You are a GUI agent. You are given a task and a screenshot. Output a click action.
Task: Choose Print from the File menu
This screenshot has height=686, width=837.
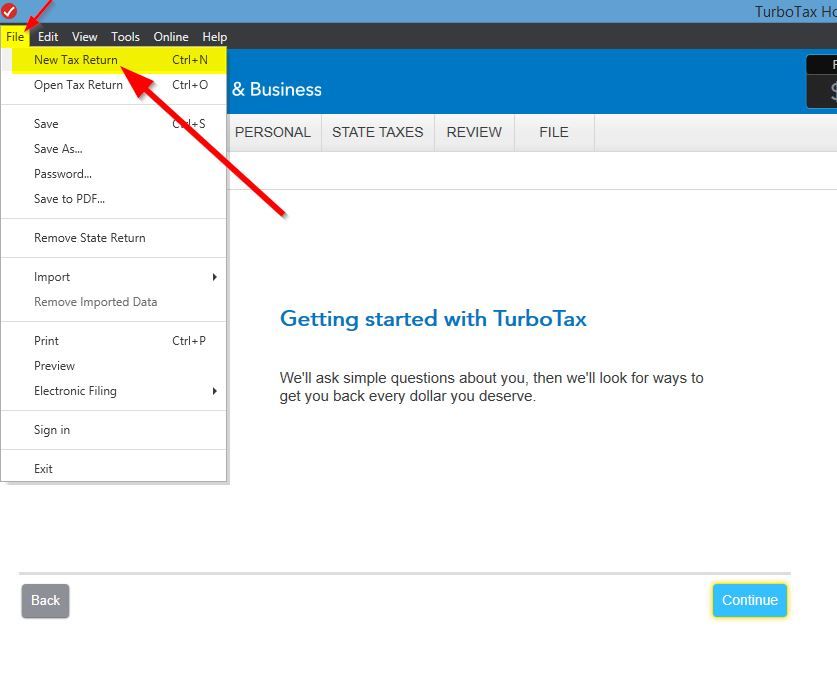[114, 341]
